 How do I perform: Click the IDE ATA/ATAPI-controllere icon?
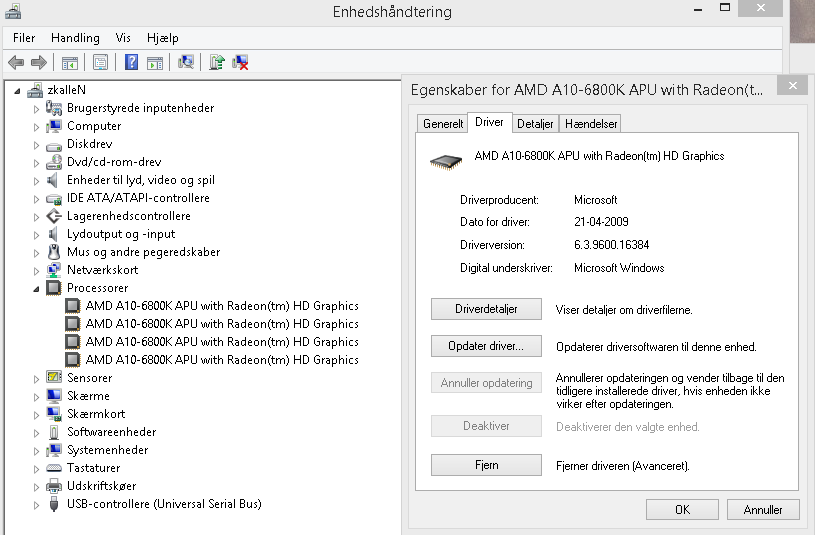coord(54,199)
